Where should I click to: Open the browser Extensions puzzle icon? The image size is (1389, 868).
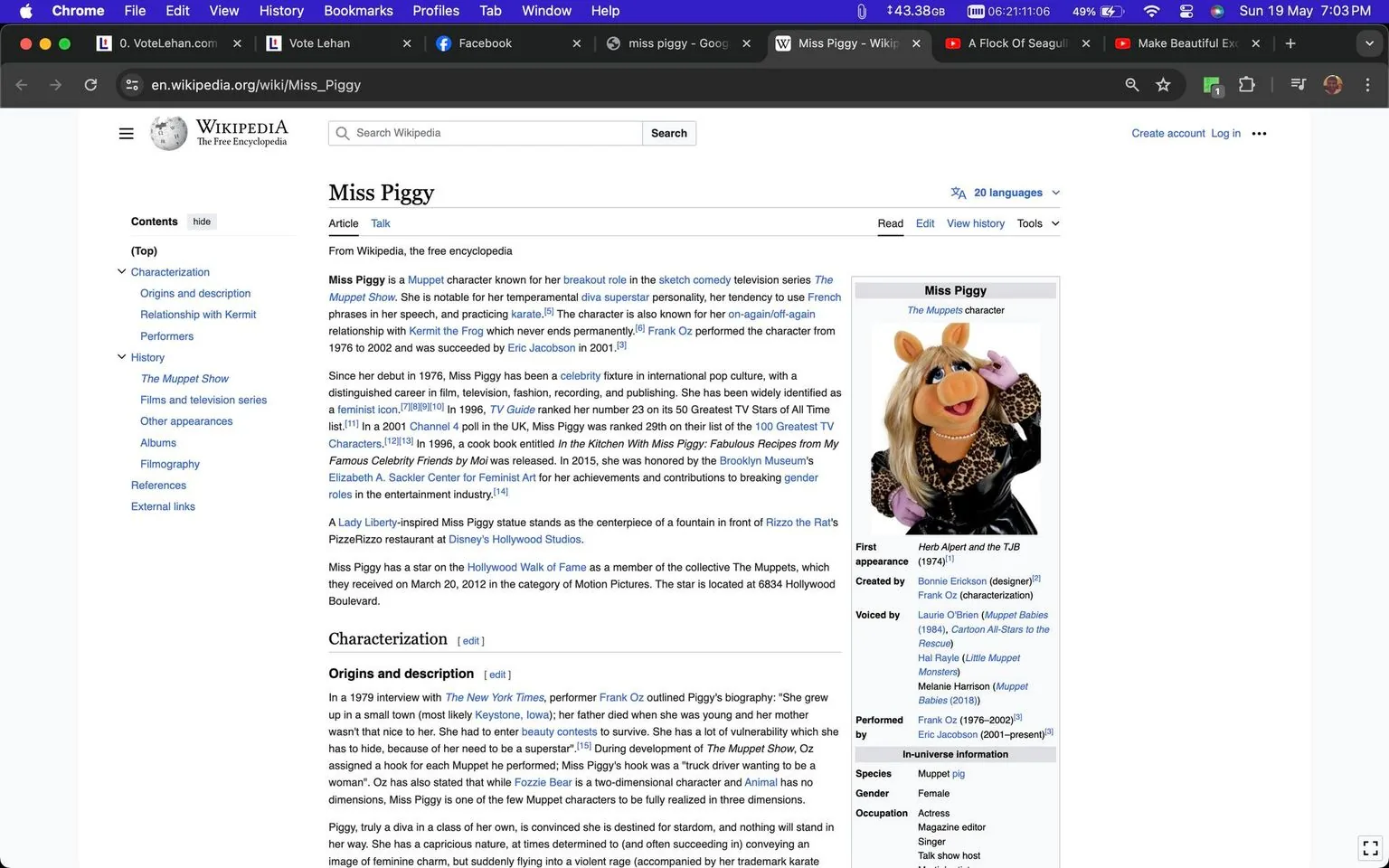click(x=1246, y=84)
